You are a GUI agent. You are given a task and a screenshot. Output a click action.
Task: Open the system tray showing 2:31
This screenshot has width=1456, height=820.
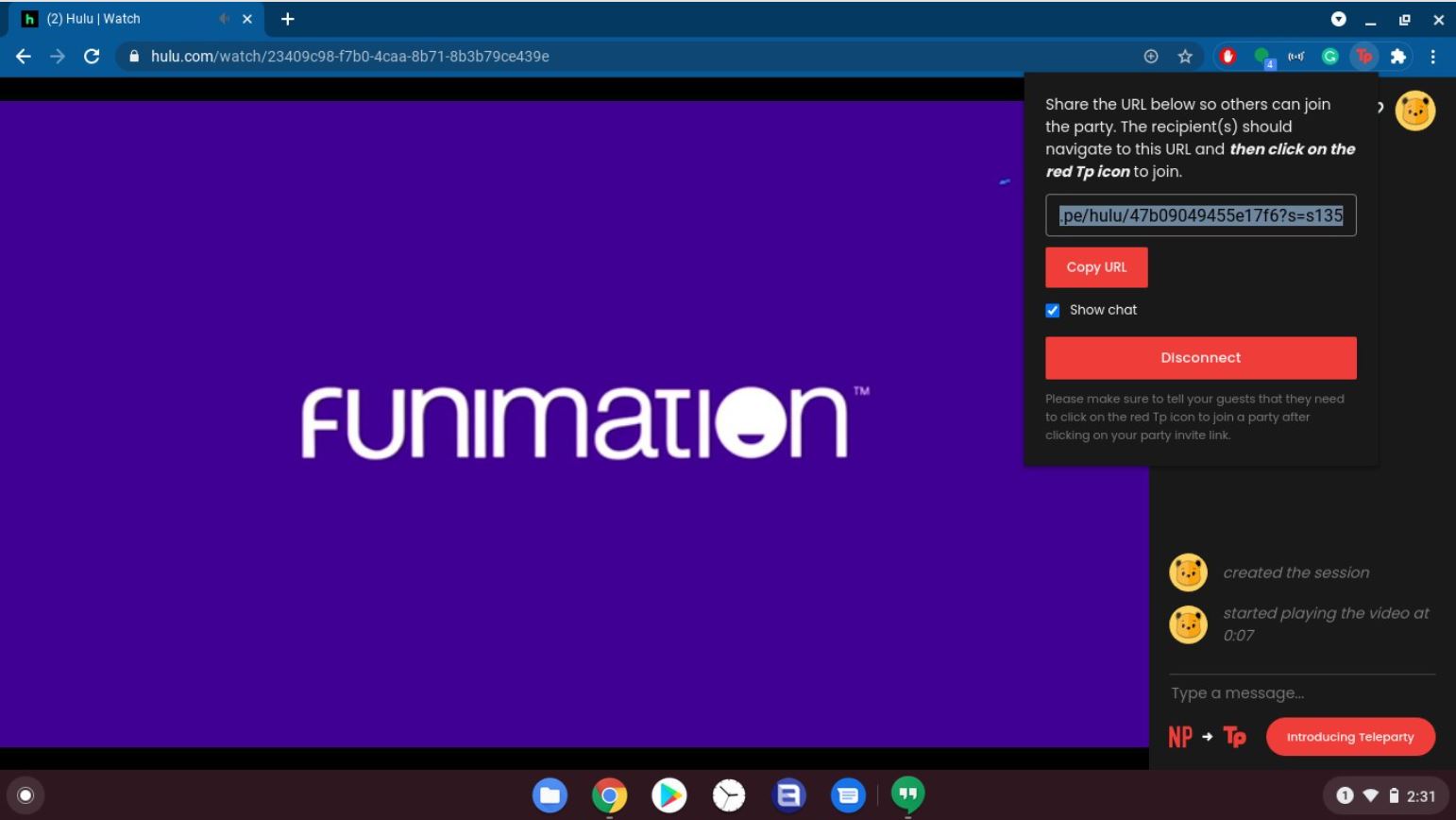click(1384, 795)
